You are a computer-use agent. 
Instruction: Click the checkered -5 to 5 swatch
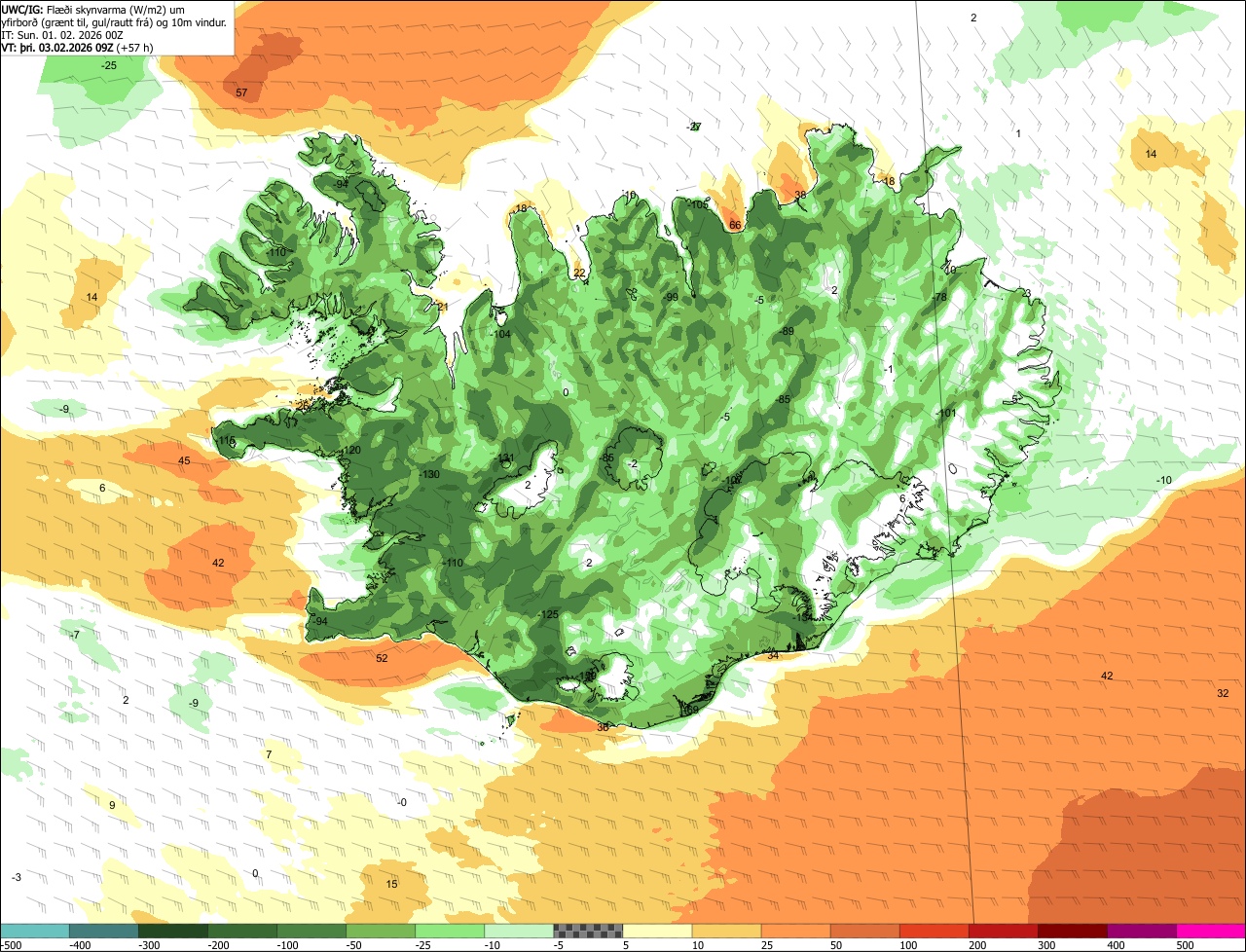click(588, 931)
